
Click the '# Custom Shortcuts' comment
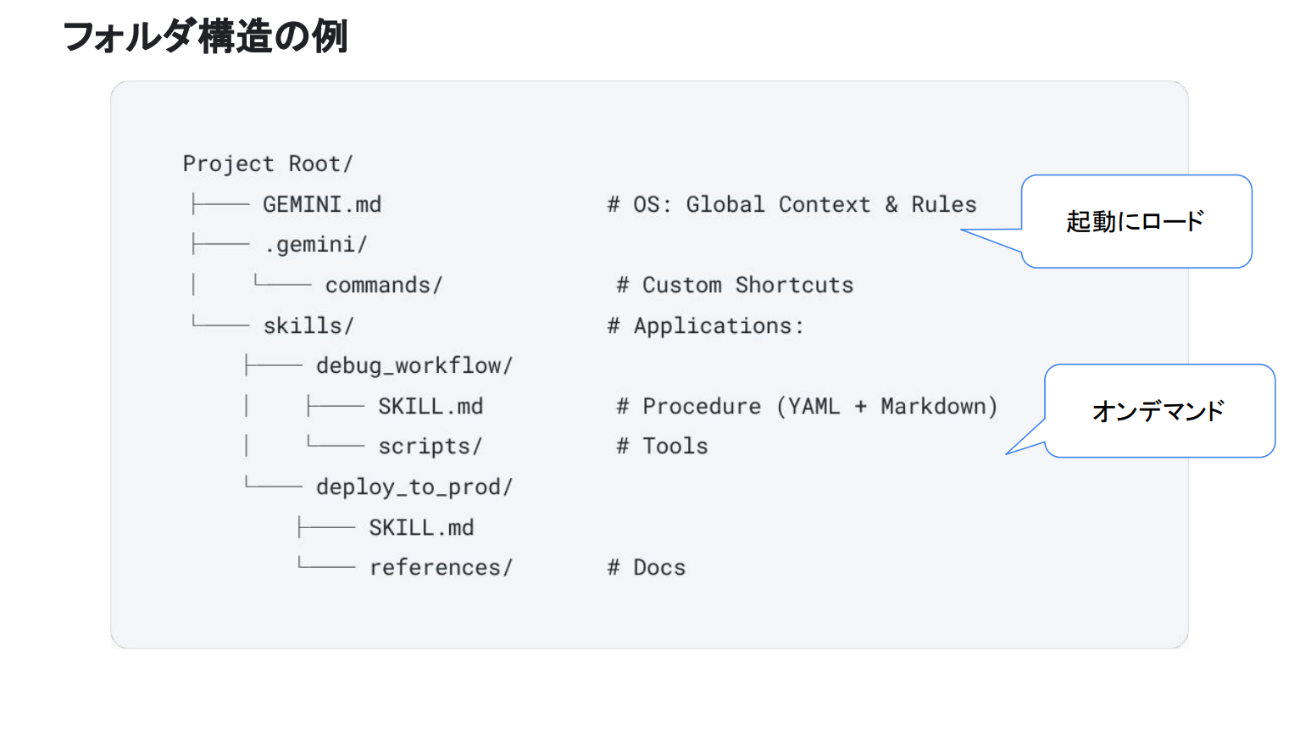735,285
